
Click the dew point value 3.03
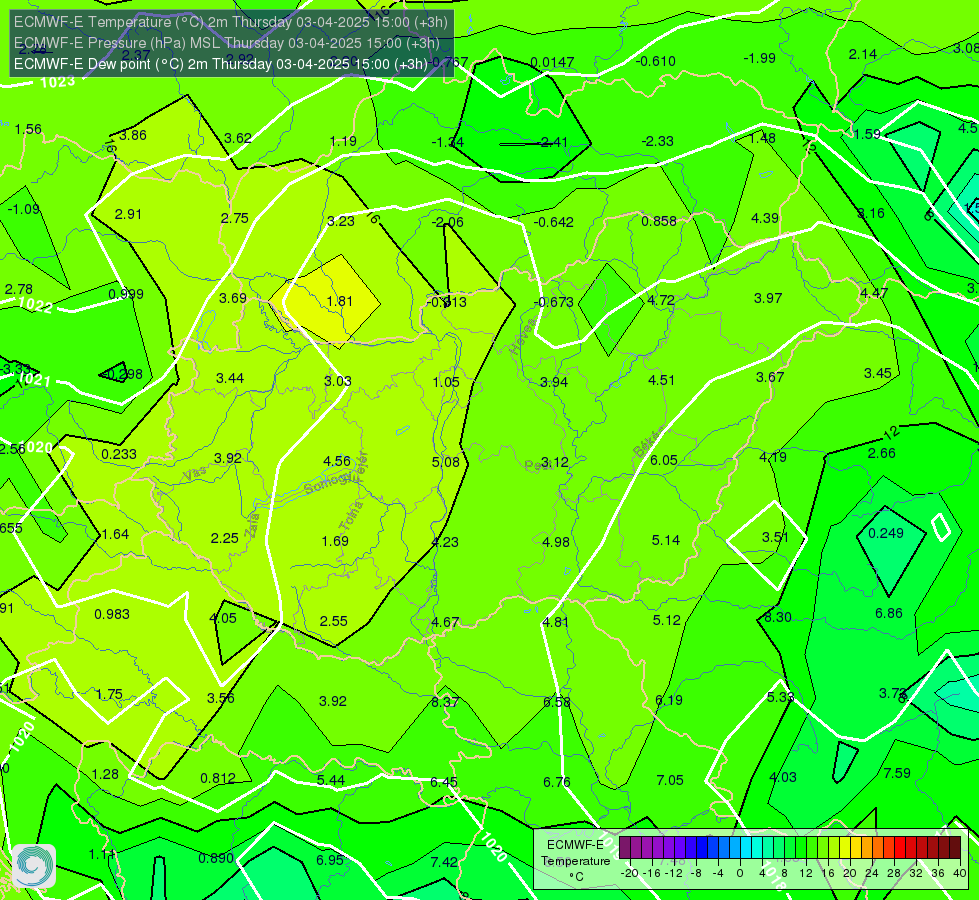(x=338, y=381)
